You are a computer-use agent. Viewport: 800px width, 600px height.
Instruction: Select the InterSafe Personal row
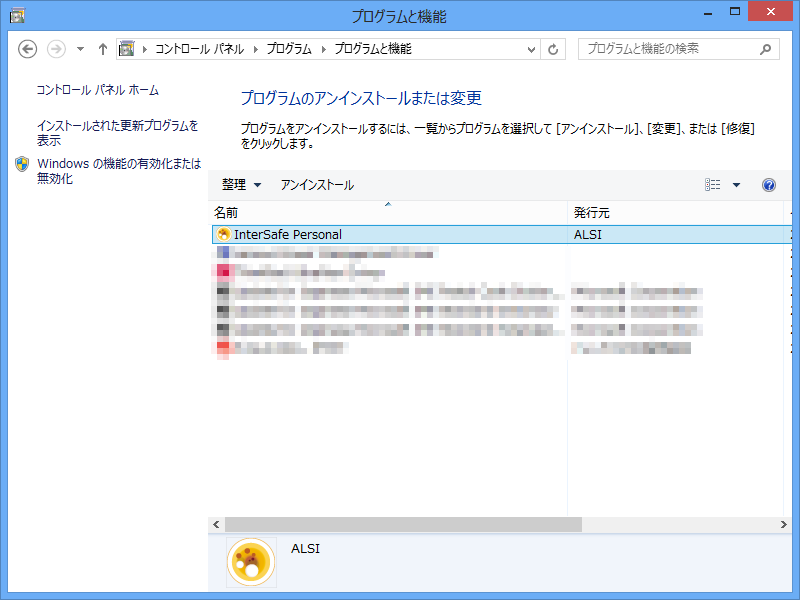coord(502,234)
